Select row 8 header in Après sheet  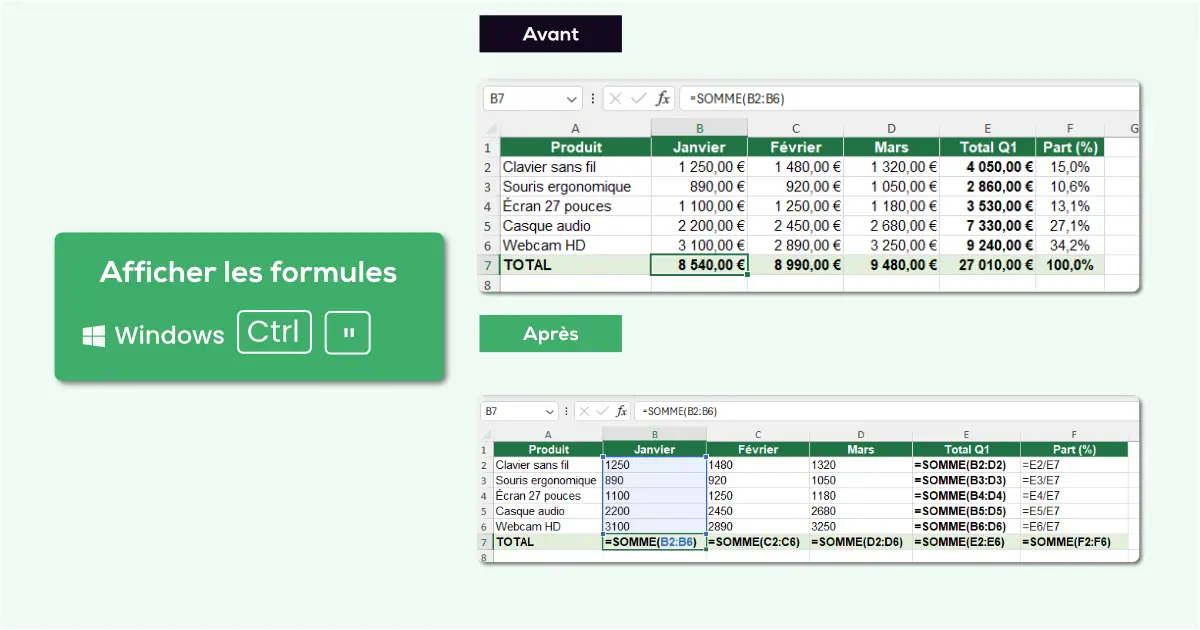click(x=486, y=557)
